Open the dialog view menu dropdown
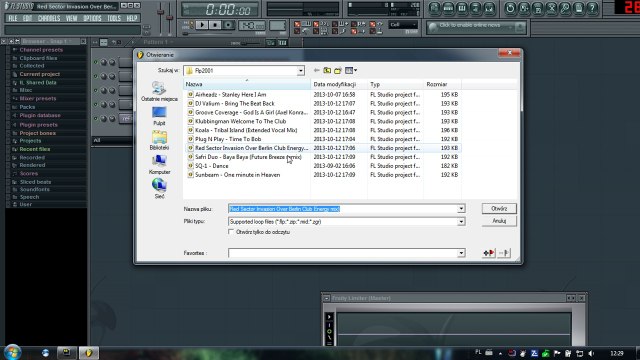This screenshot has height=360, width=640. (351, 71)
